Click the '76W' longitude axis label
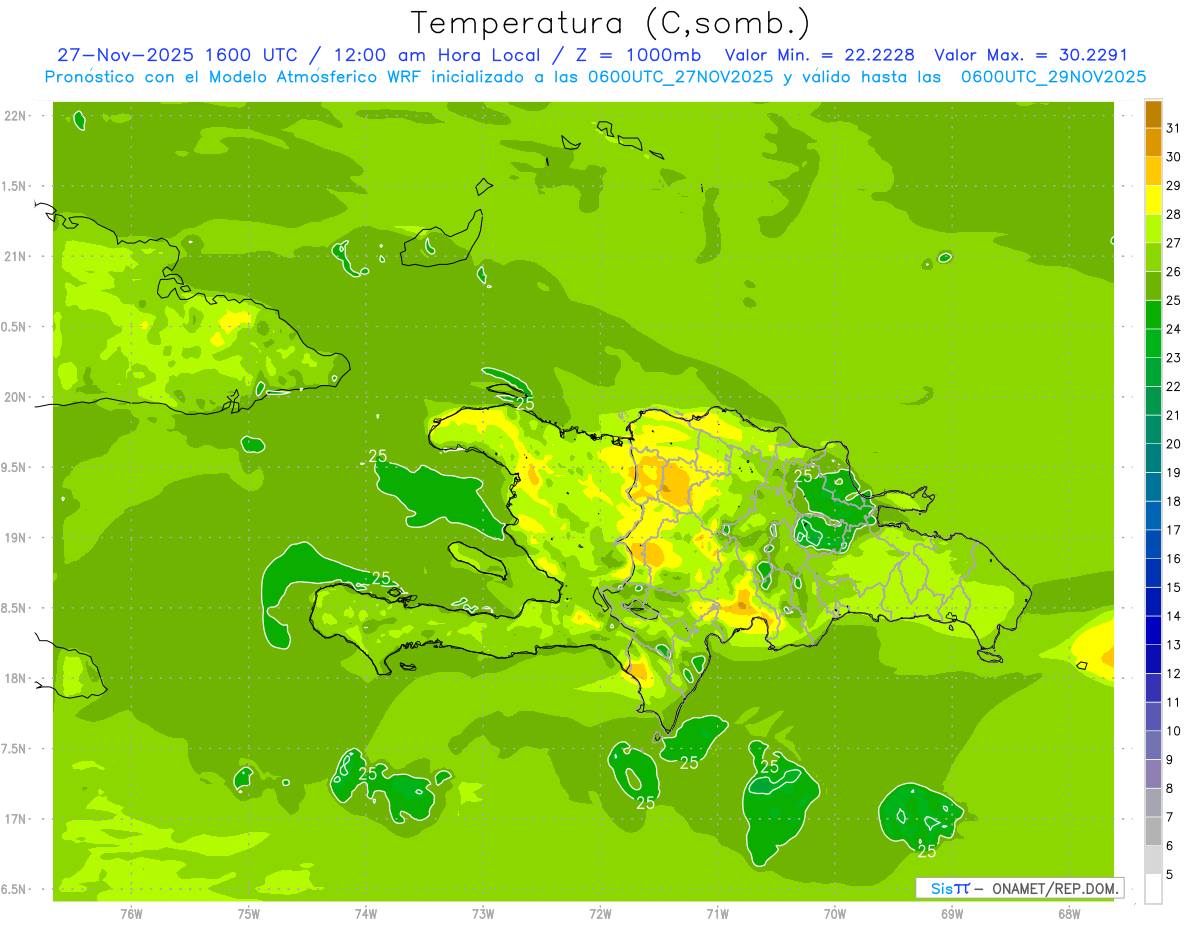1200x927 pixels. click(x=131, y=913)
